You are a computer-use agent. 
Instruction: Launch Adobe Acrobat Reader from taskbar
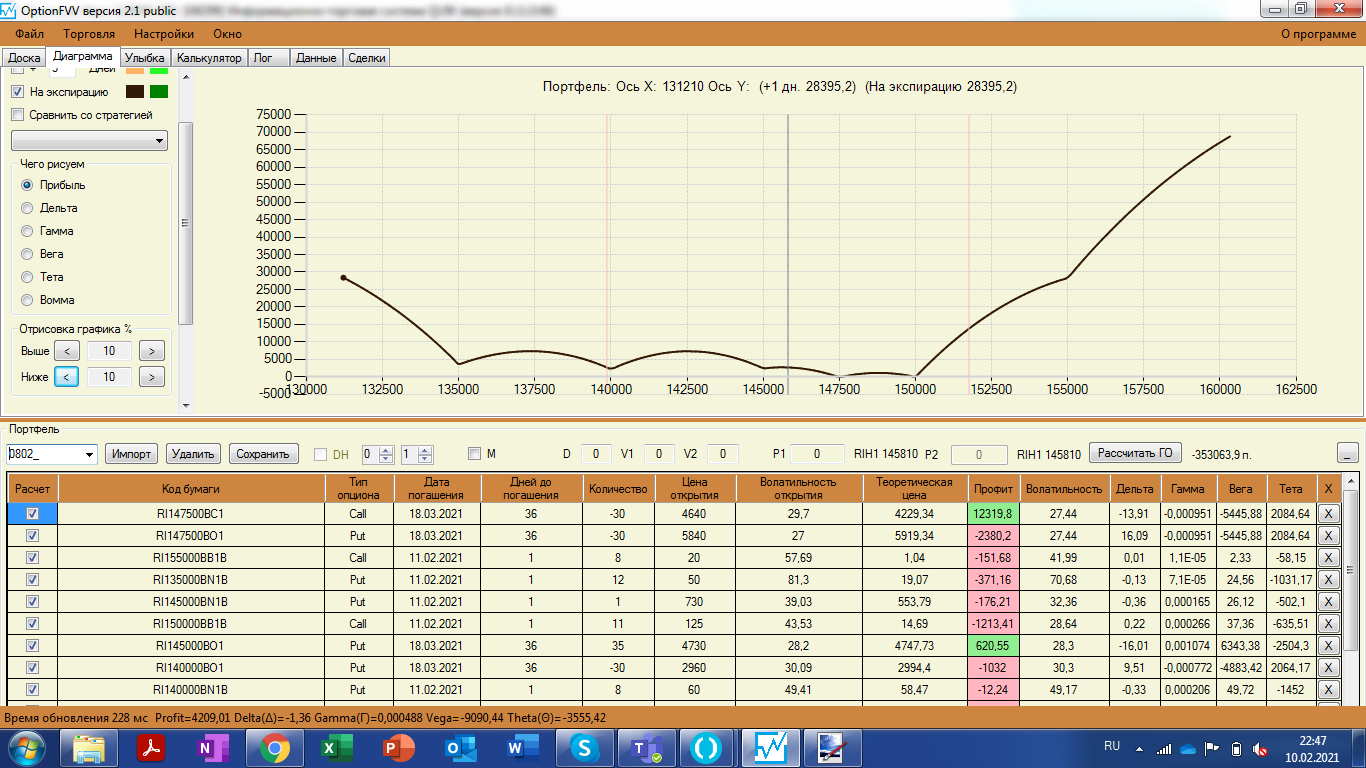[x=151, y=747]
